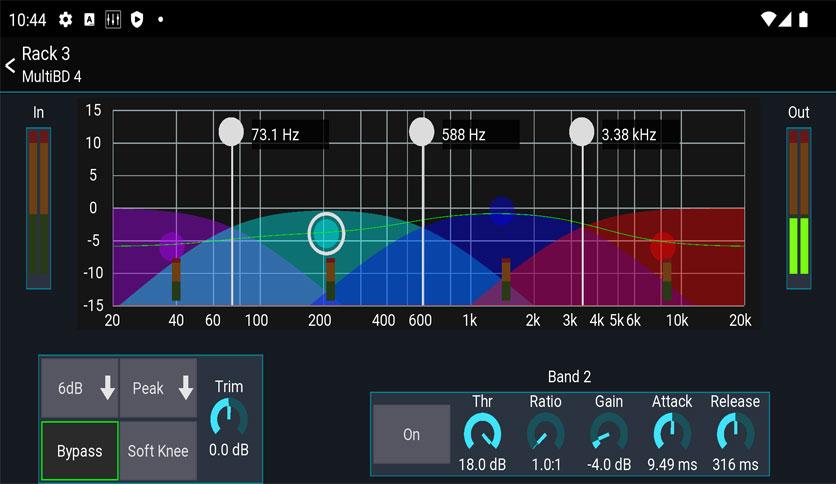
Task: Adjust the Thr threshold knob
Action: [x=483, y=432]
